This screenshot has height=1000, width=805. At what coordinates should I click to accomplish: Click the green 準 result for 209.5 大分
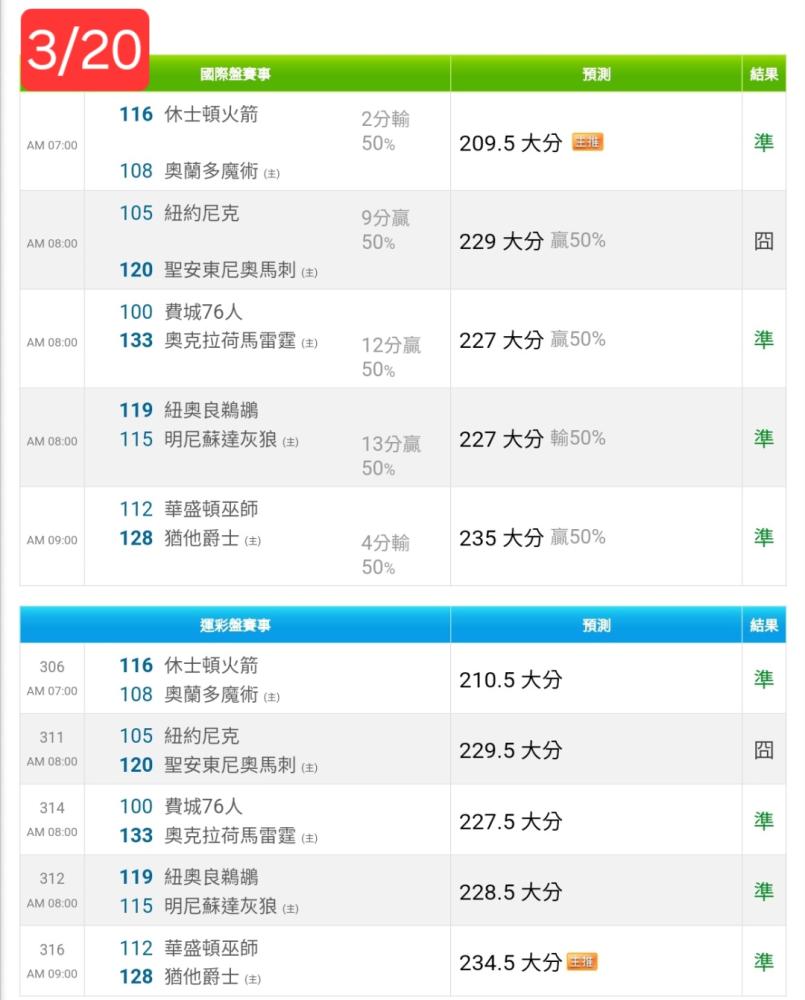[x=763, y=142]
